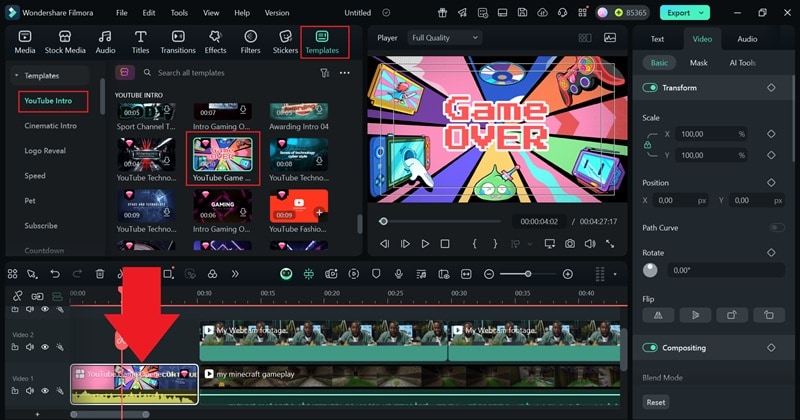The height and width of the screenshot is (420, 800).
Task: Click the Rotate dial knob
Action: [650, 270]
